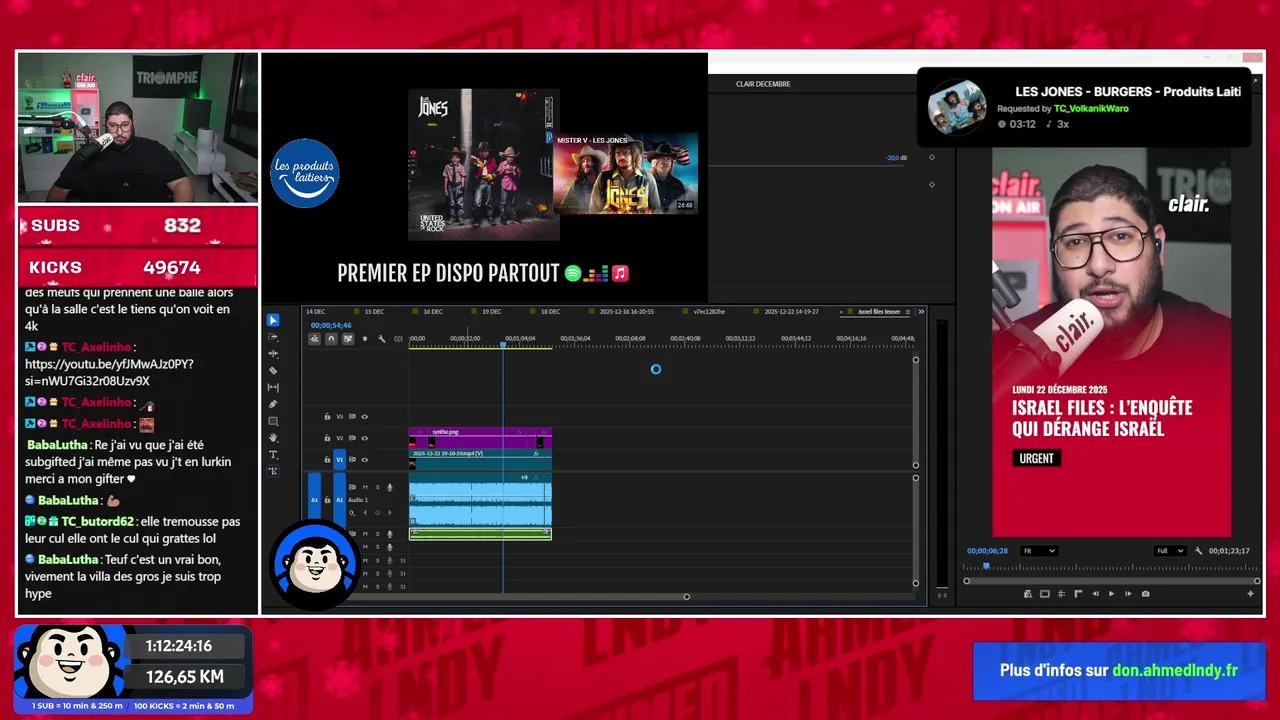Toggle Snap in timeline

tap(331, 339)
